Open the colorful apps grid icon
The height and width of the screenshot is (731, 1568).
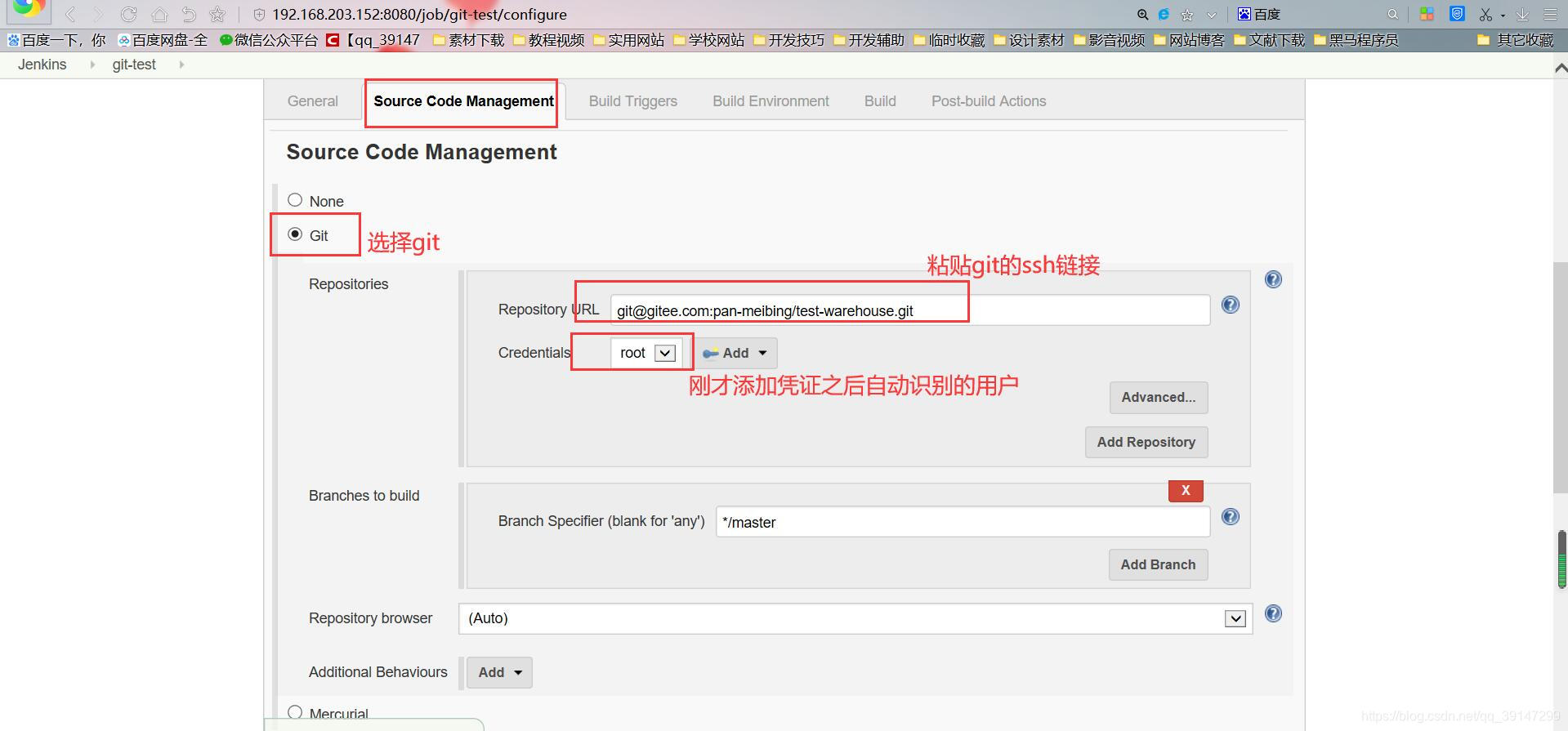click(1427, 14)
